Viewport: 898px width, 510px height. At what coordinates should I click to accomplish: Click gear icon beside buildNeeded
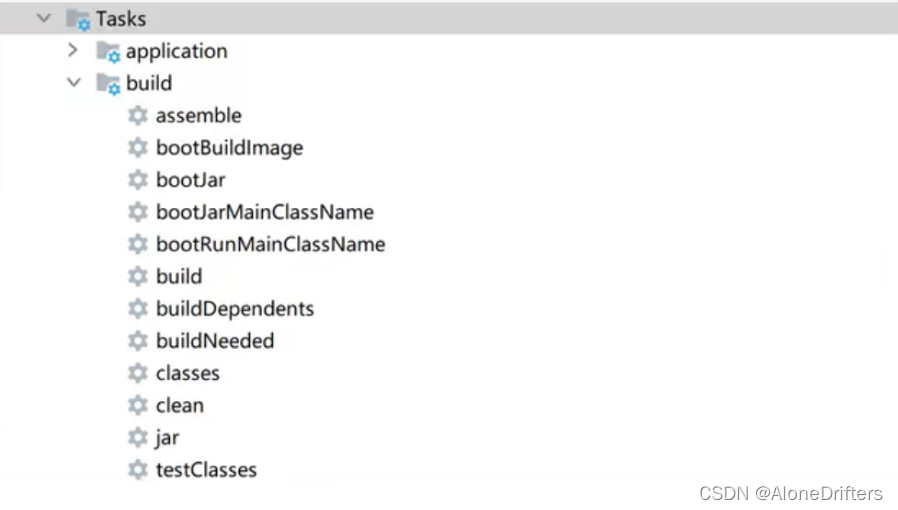137,341
